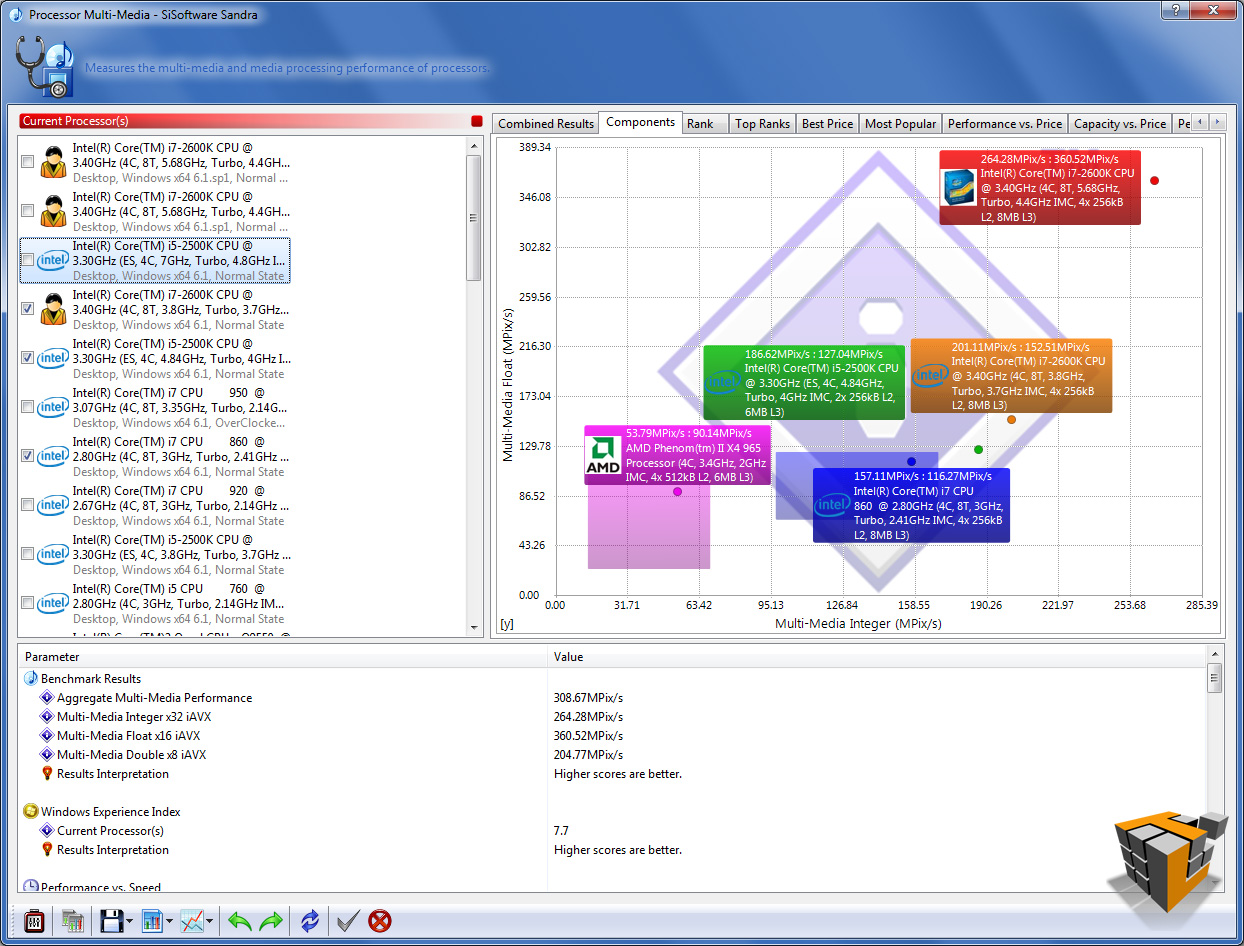Select the Benchmark Results section row

(613, 679)
